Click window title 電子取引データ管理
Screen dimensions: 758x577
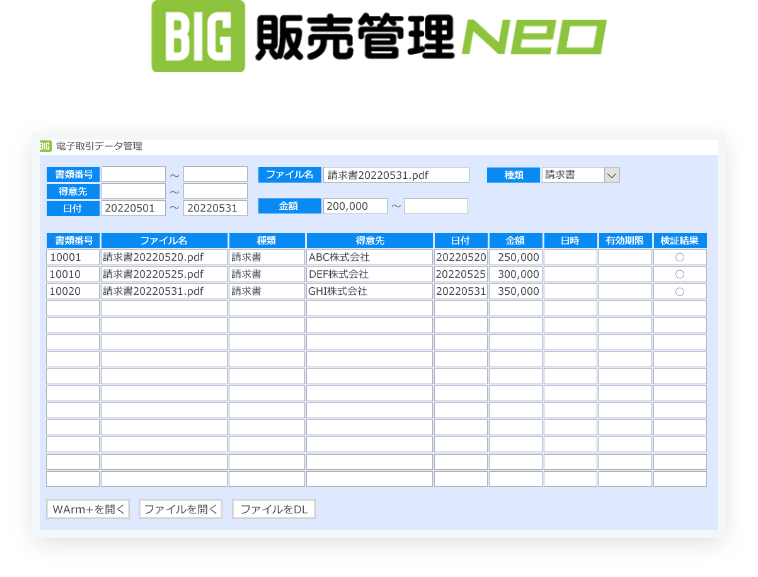99,146
